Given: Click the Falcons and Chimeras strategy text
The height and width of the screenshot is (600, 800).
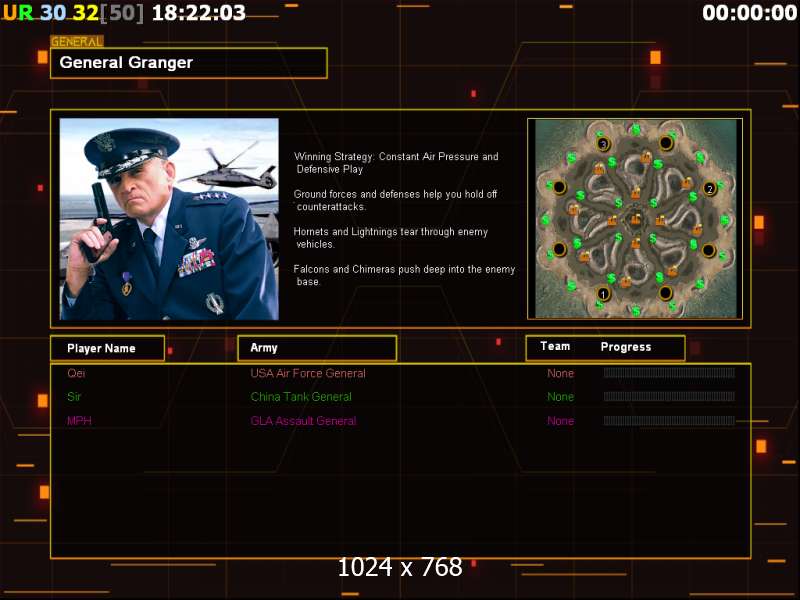Looking at the screenshot, I should tap(404, 276).
